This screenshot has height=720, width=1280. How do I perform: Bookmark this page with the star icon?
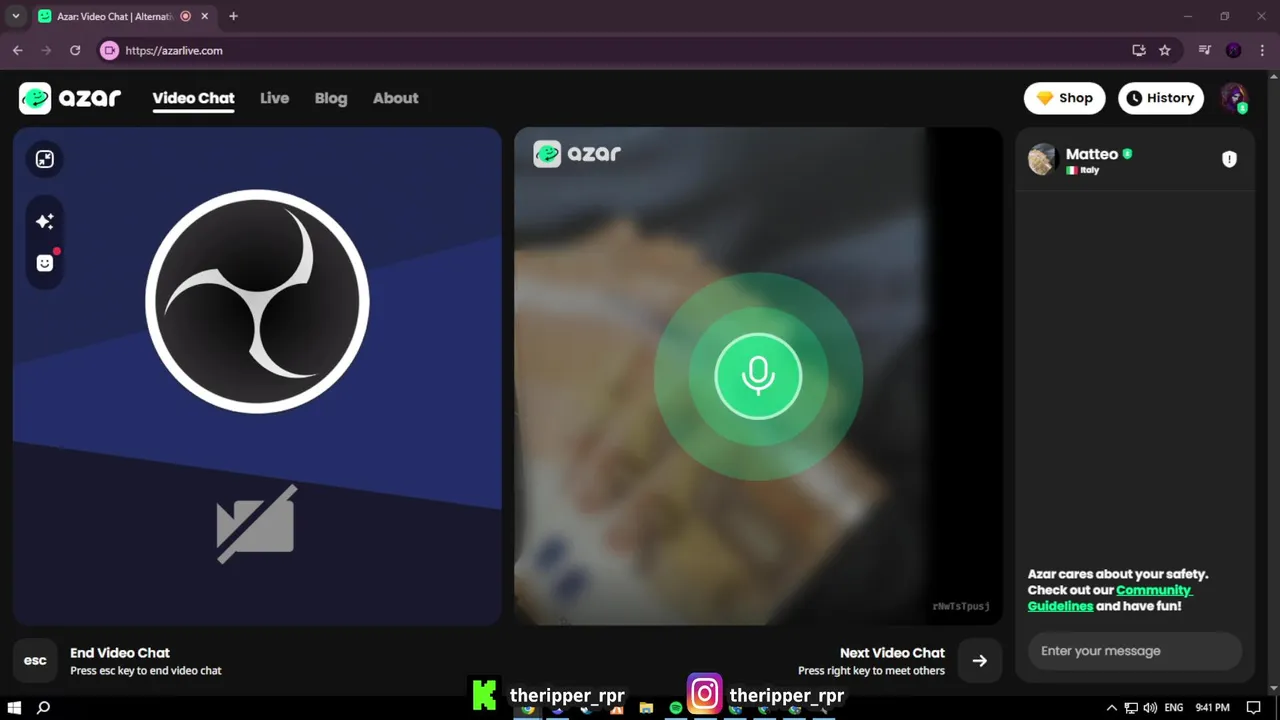[1165, 50]
